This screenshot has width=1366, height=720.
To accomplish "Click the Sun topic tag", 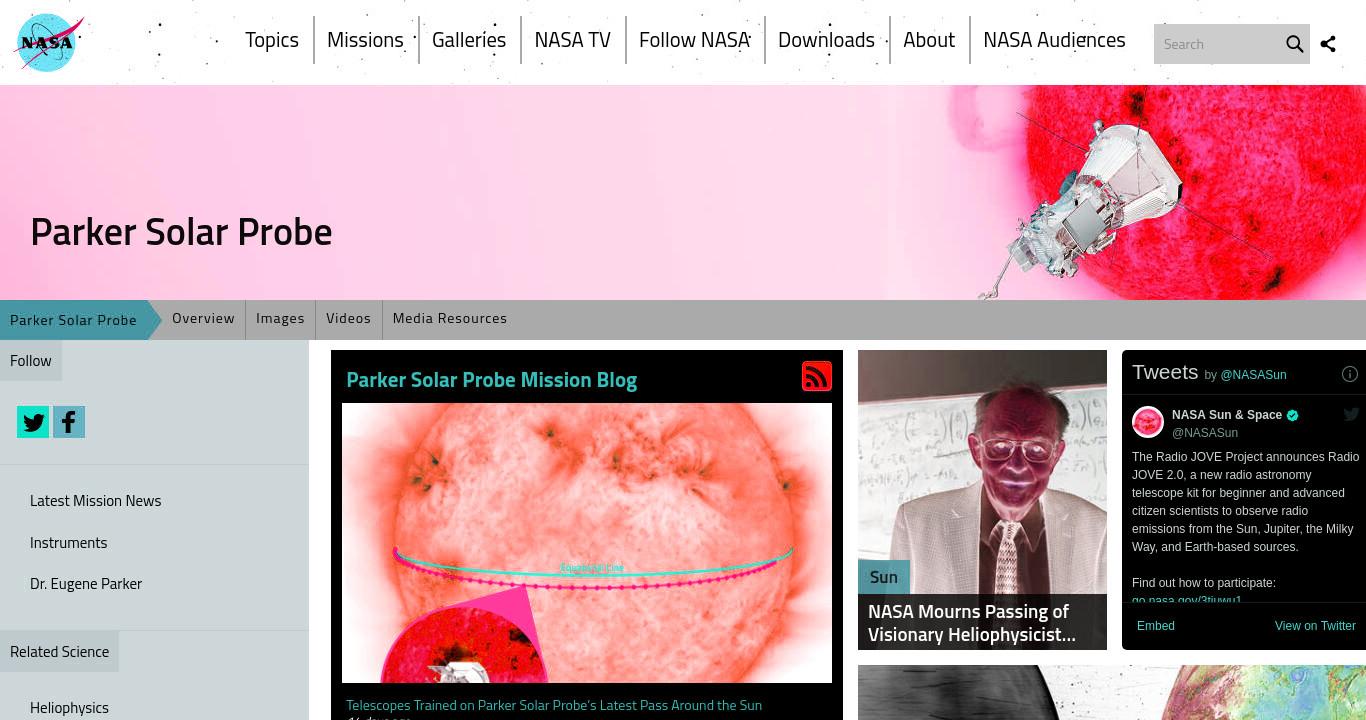I will (884, 577).
